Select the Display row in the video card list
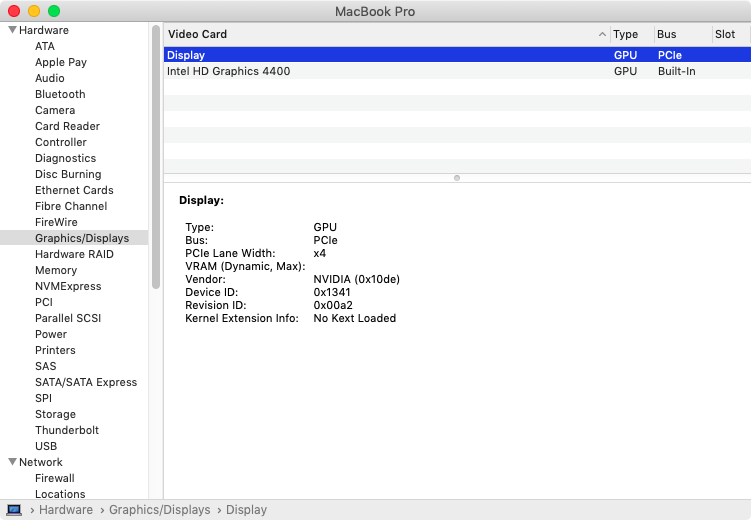 [x=457, y=55]
